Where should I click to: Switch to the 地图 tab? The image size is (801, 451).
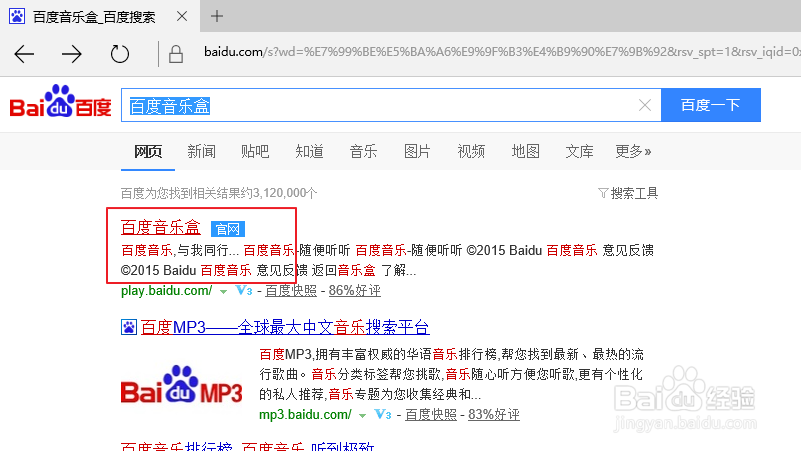coord(525,151)
